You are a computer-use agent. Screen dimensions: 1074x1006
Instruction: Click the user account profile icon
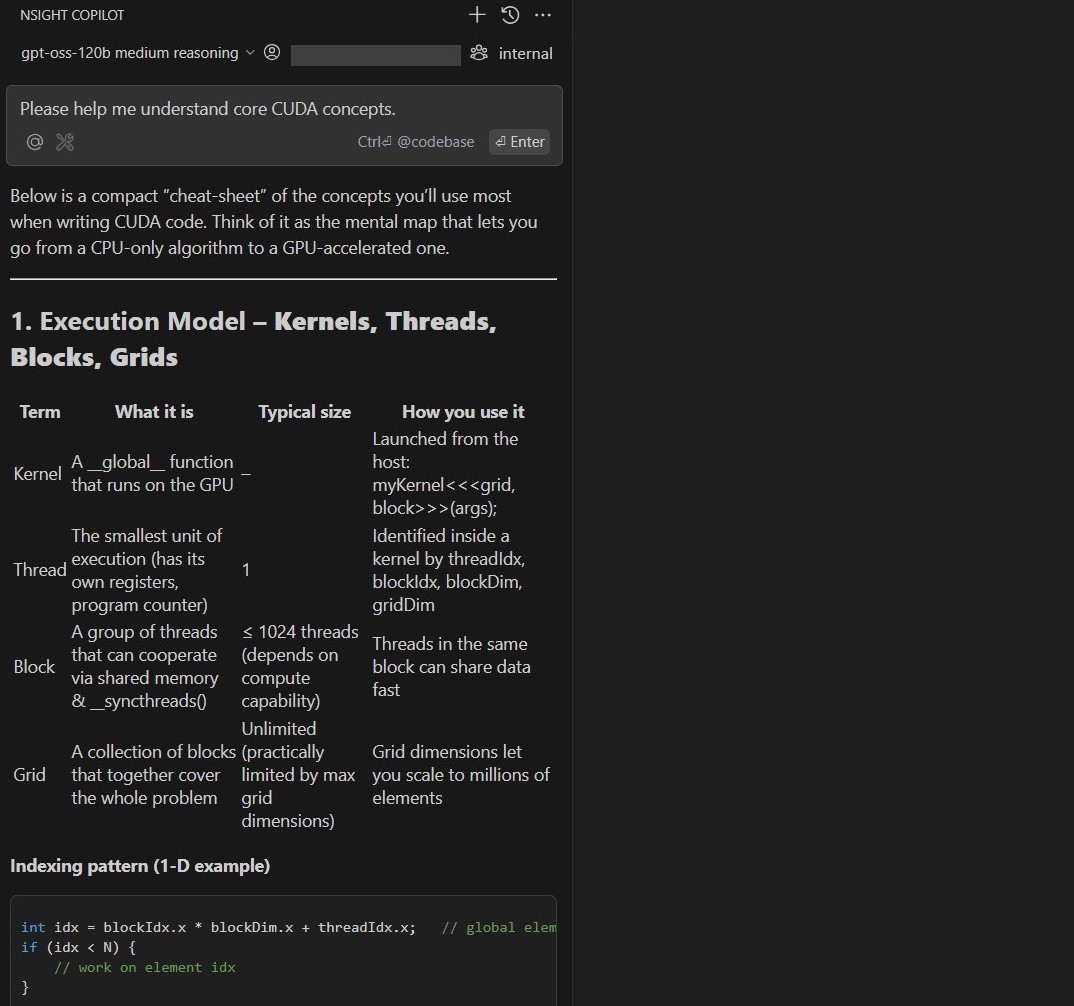tap(272, 53)
